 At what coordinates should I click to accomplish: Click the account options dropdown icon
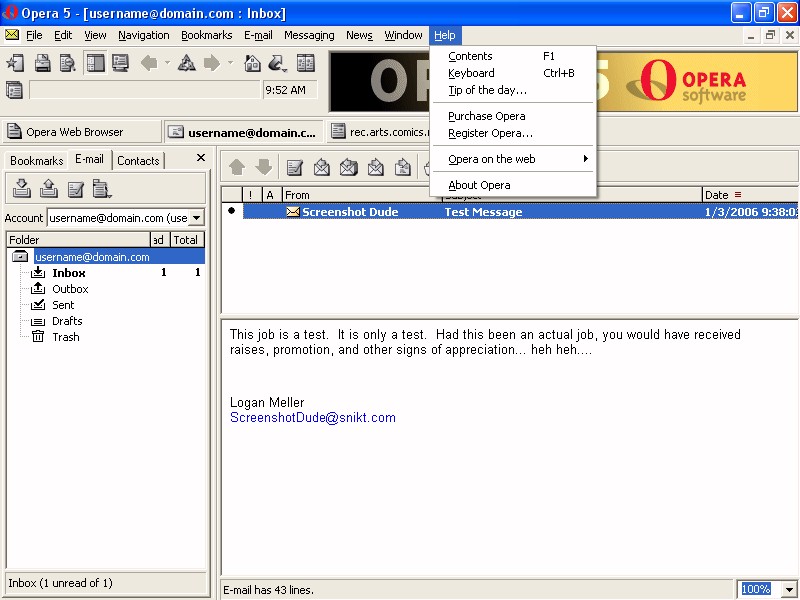click(x=102, y=189)
